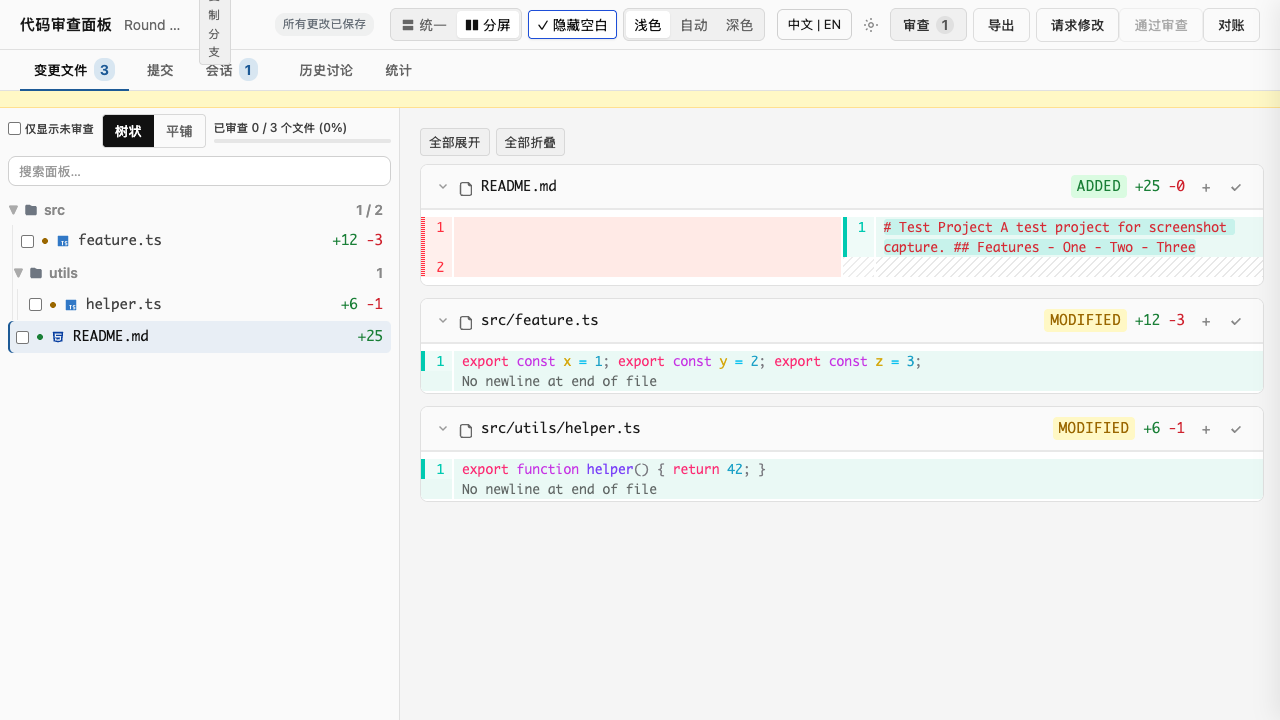Click the 导出 export button
Image resolution: width=1280 pixels, height=720 pixels.
(x=1001, y=25)
